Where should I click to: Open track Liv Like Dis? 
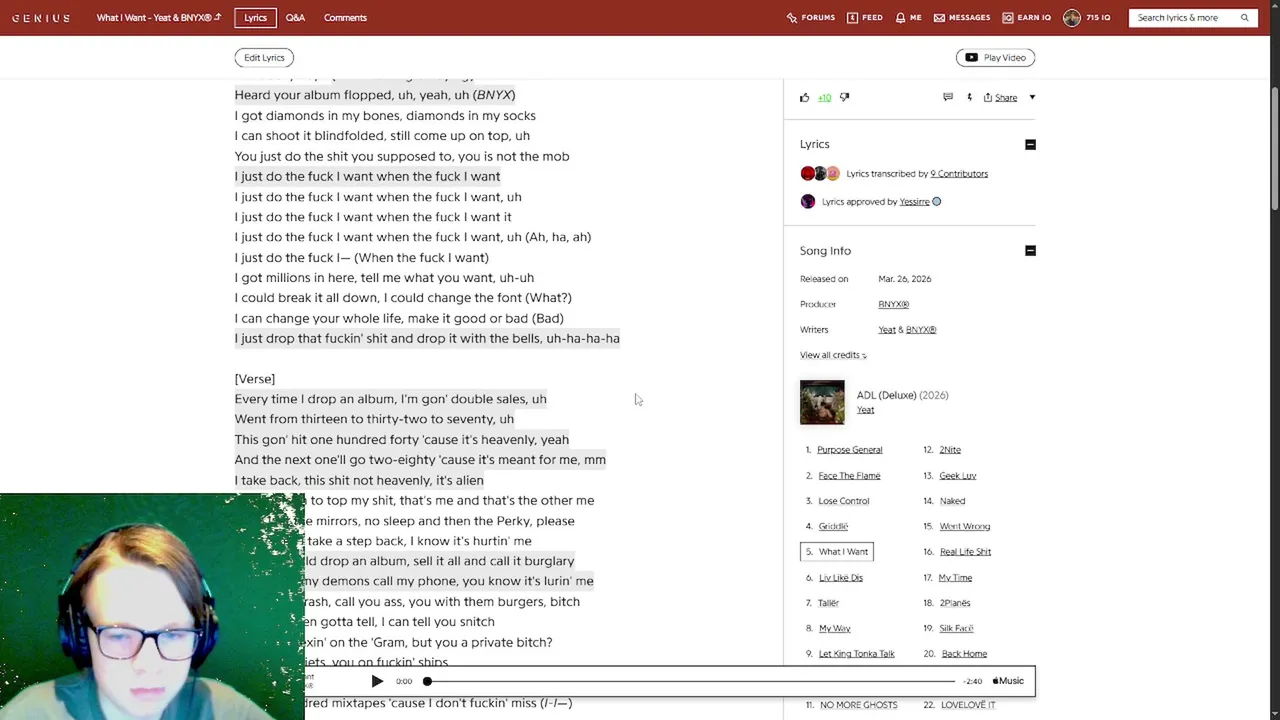pyautogui.click(x=840, y=578)
